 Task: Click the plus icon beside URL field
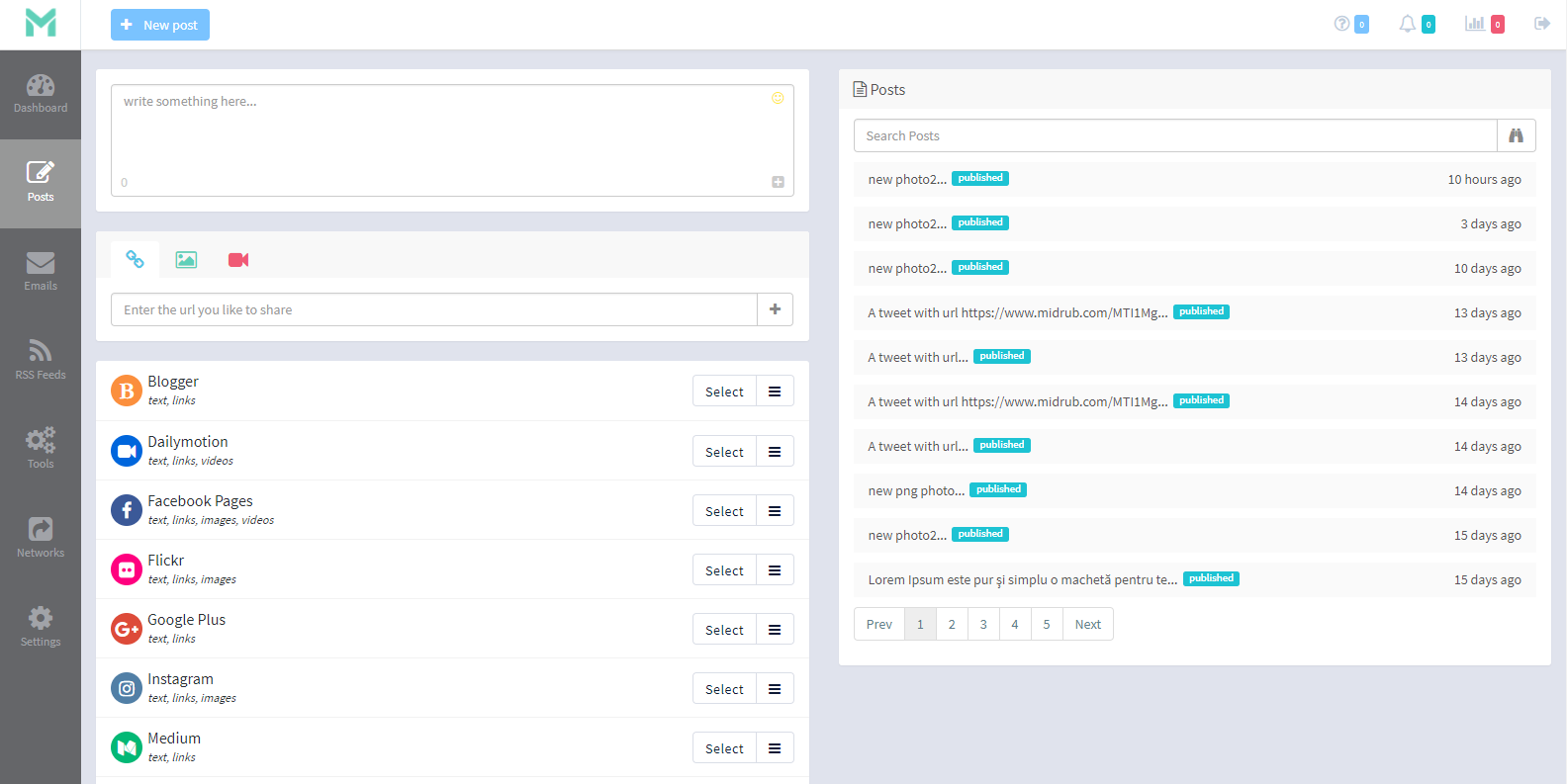[775, 309]
